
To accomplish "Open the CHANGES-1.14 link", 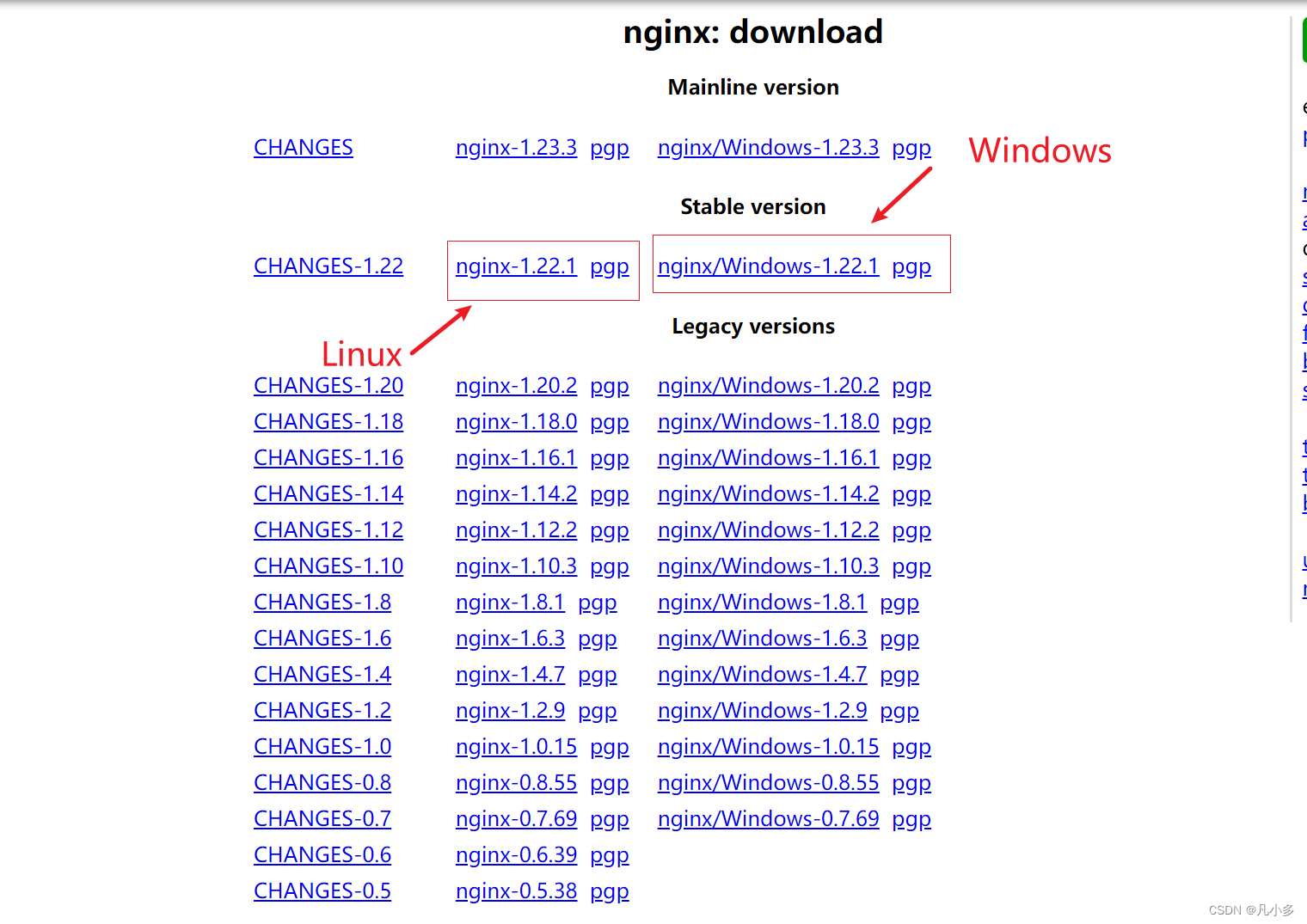I will pyautogui.click(x=328, y=494).
